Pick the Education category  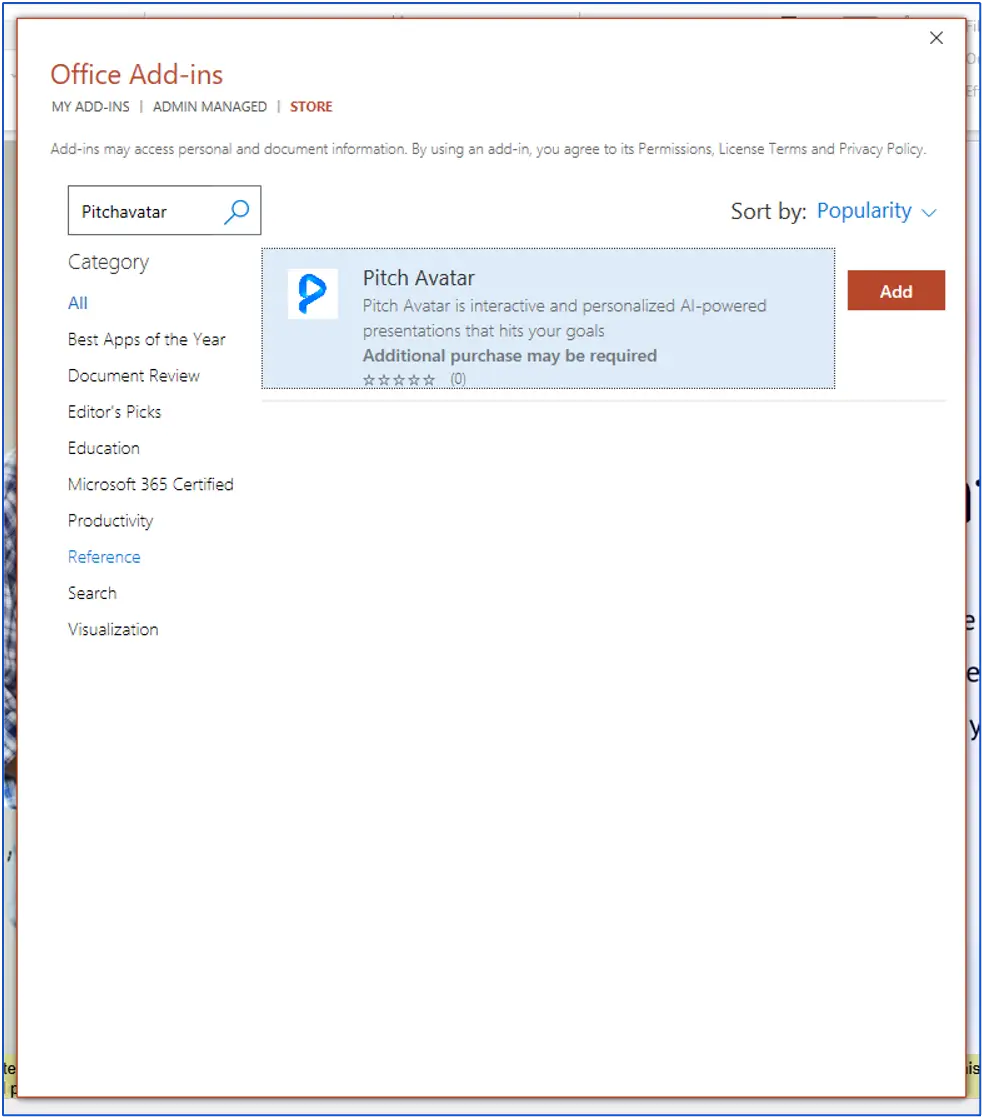pyautogui.click(x=104, y=448)
